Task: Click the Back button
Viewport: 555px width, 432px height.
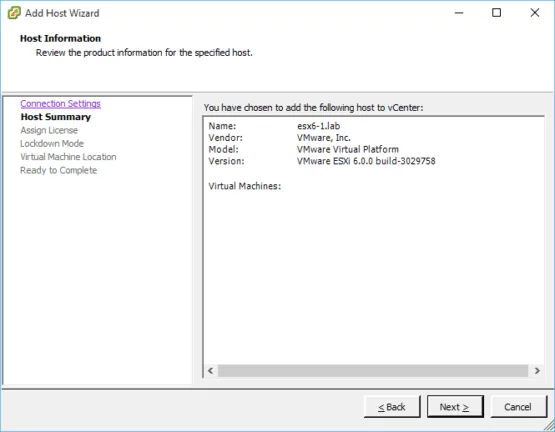Action: pyautogui.click(x=392, y=407)
